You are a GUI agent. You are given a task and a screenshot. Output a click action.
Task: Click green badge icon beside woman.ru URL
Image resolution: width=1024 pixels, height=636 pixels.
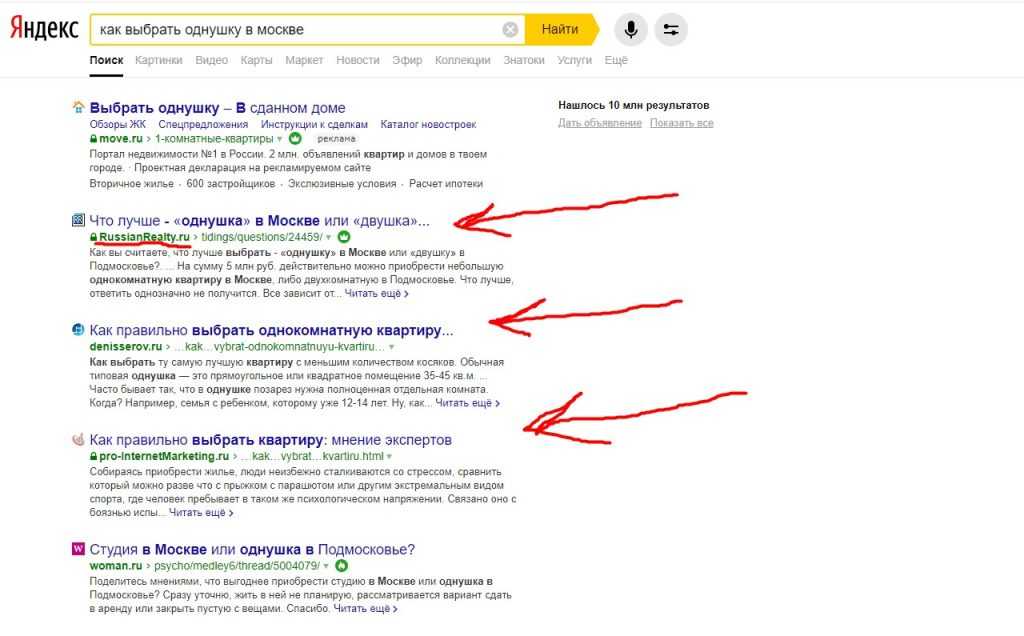(x=341, y=565)
